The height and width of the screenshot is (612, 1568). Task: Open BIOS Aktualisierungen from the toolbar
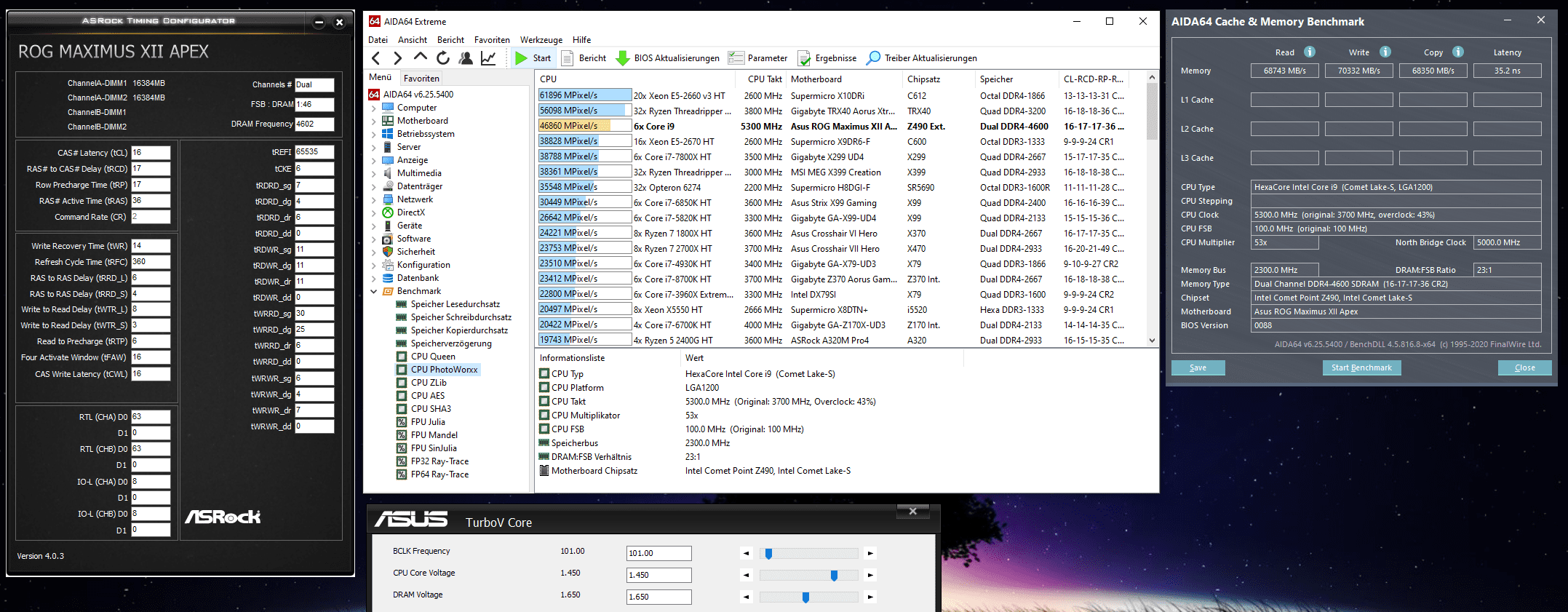click(667, 58)
